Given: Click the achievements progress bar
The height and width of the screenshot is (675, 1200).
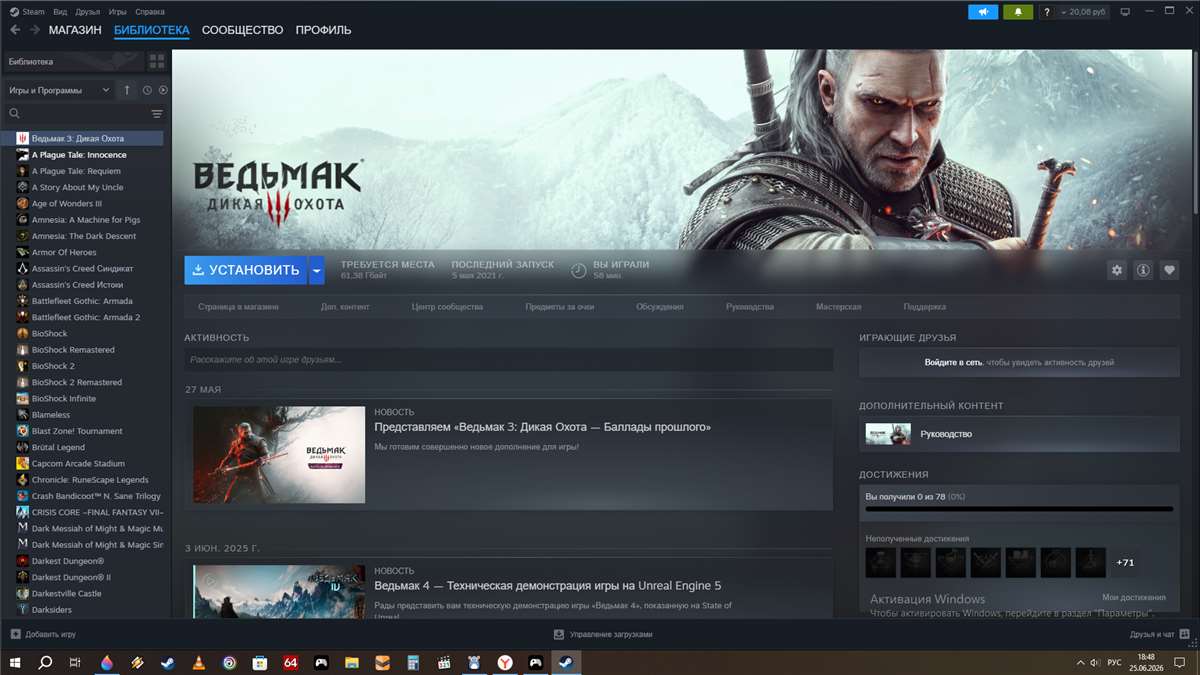Looking at the screenshot, I should (1019, 509).
